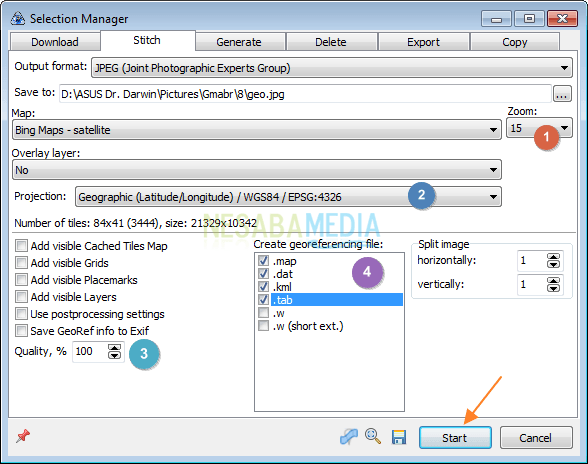Click the red pin icon
Viewport: 588px width, 464px height.
pyautogui.click(x=23, y=436)
